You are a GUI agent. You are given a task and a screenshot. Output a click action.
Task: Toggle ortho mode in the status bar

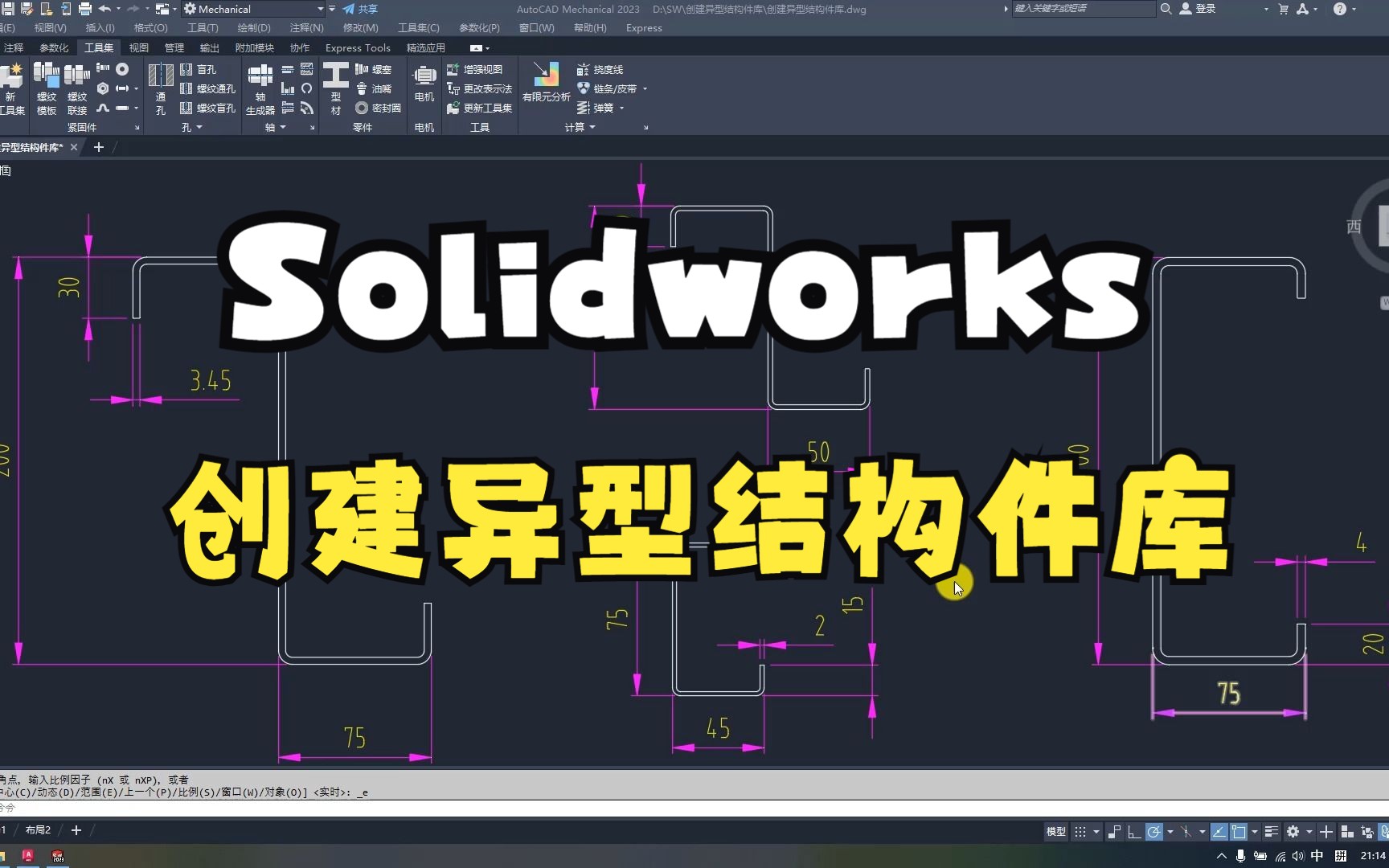click(x=1136, y=832)
